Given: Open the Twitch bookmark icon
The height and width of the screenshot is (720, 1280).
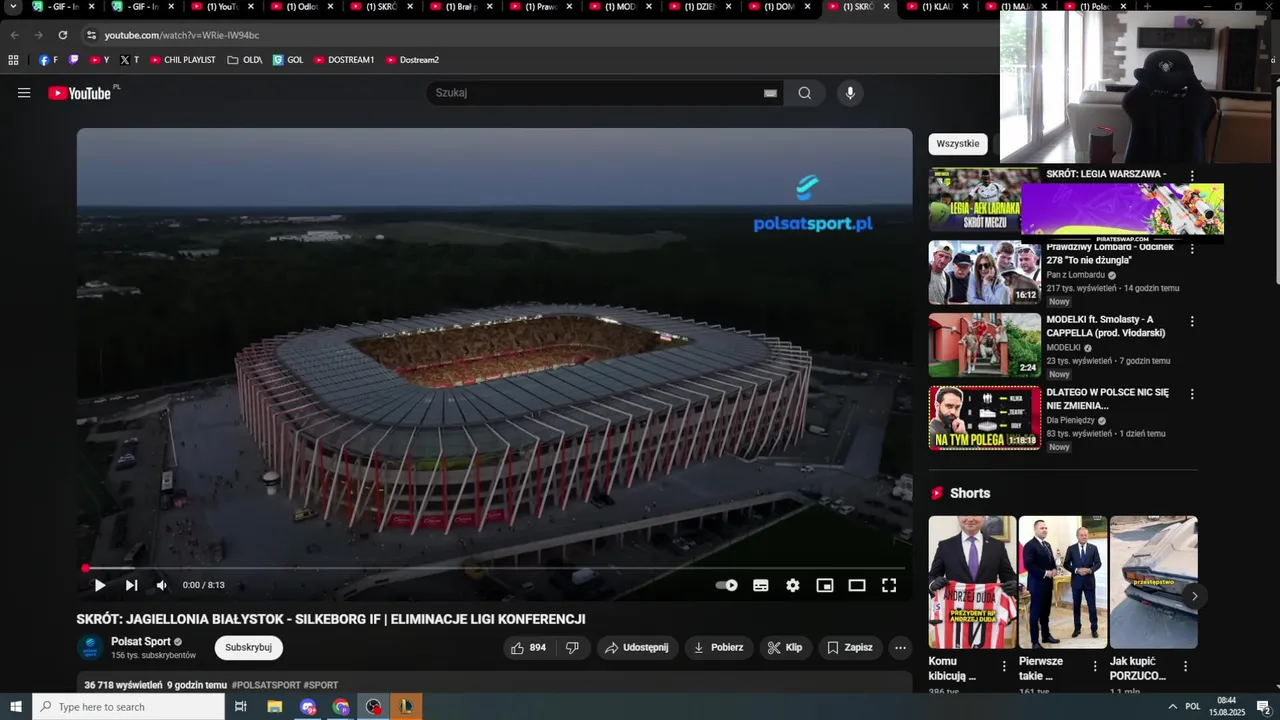Looking at the screenshot, I should click(73, 60).
